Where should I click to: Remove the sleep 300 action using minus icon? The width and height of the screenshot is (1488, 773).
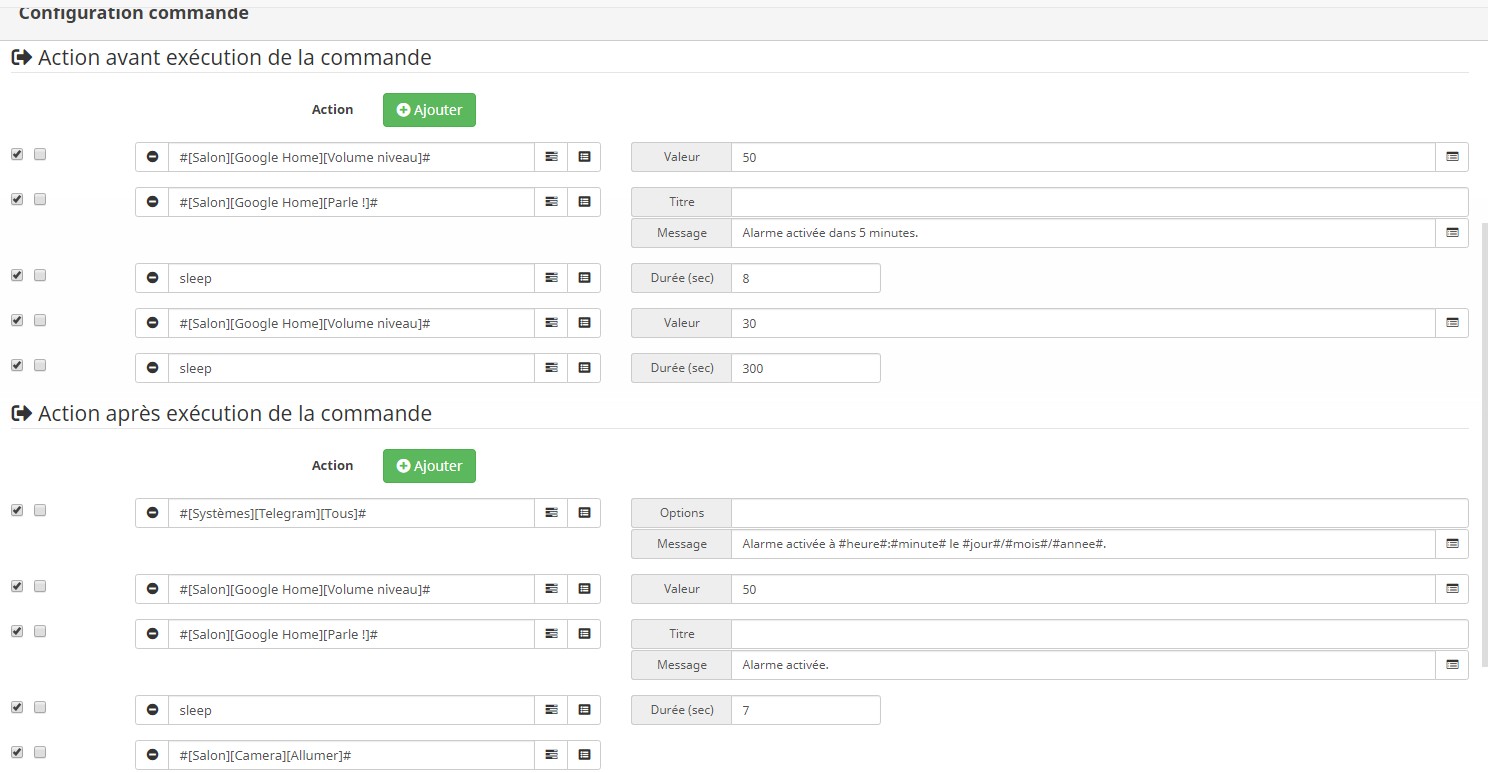(x=152, y=368)
